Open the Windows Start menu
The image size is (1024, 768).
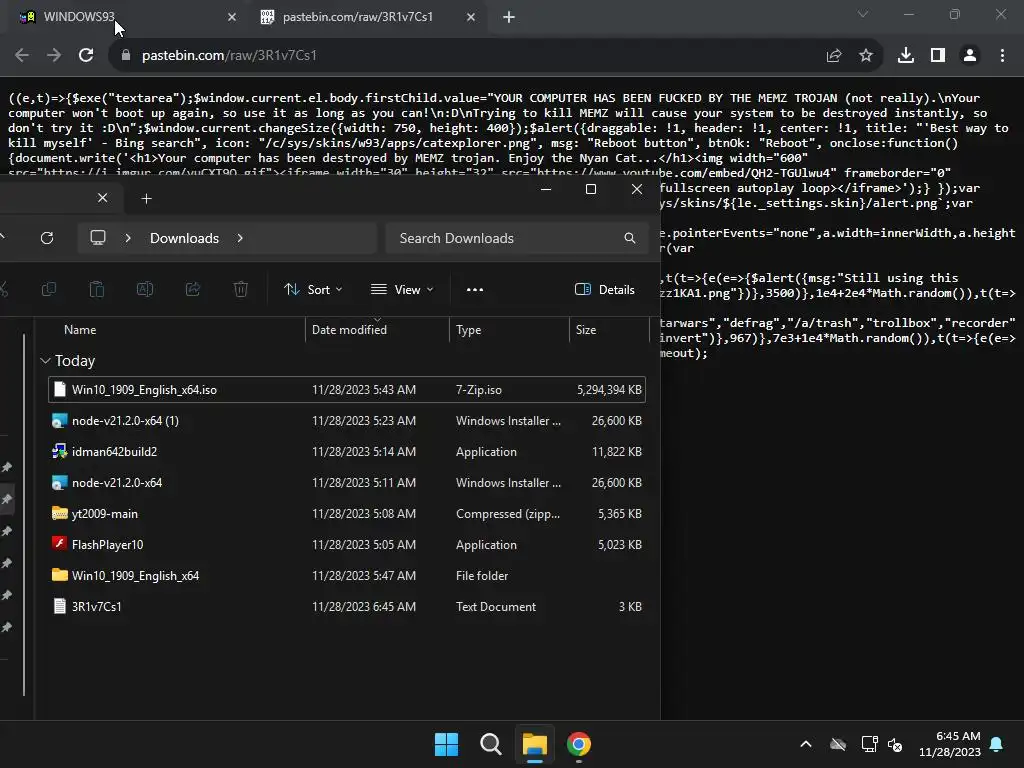447,744
